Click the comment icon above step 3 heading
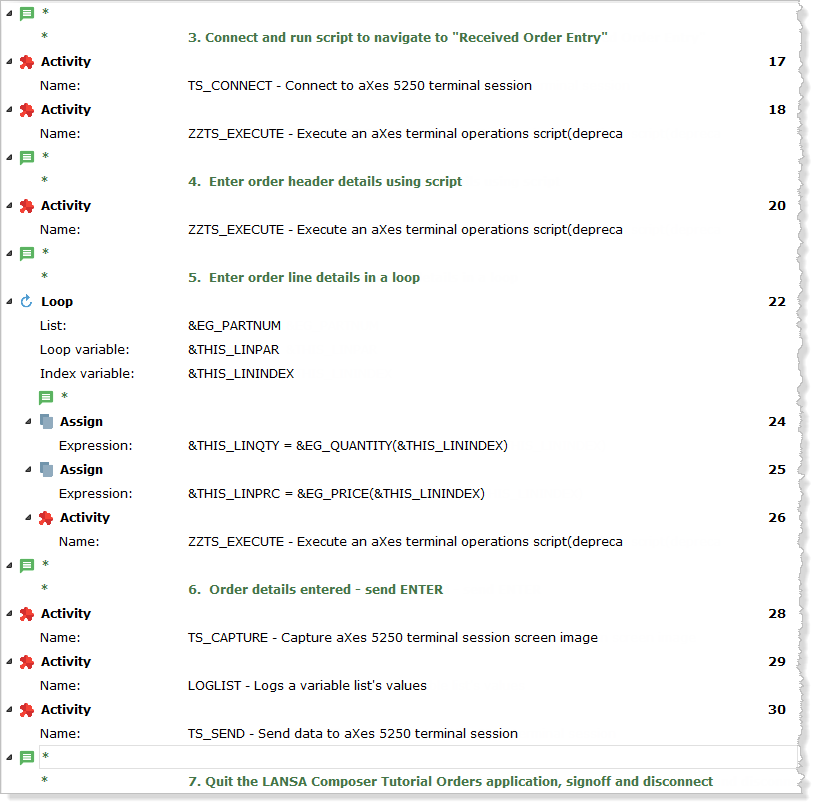Image resolution: width=817 pixels, height=807 pixels. point(27,14)
